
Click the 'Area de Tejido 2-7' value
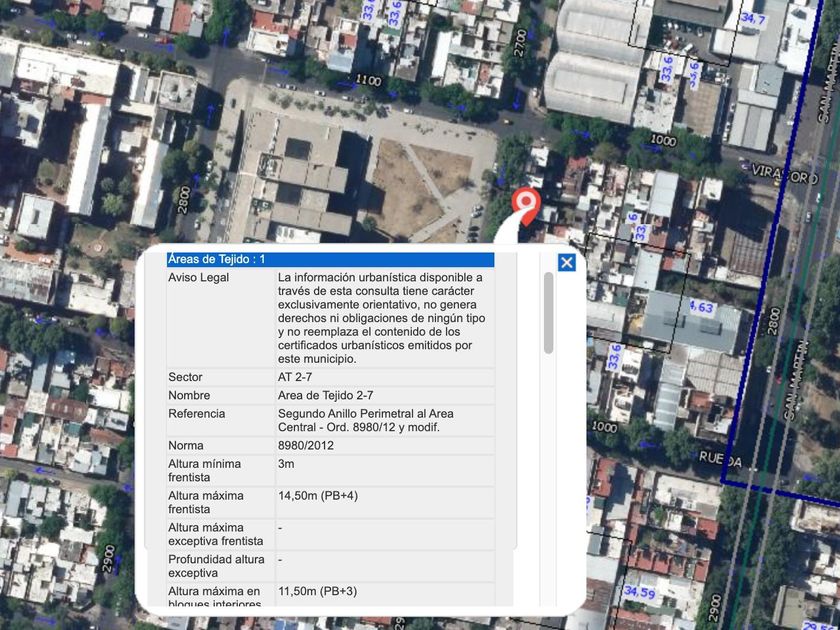click(325, 395)
